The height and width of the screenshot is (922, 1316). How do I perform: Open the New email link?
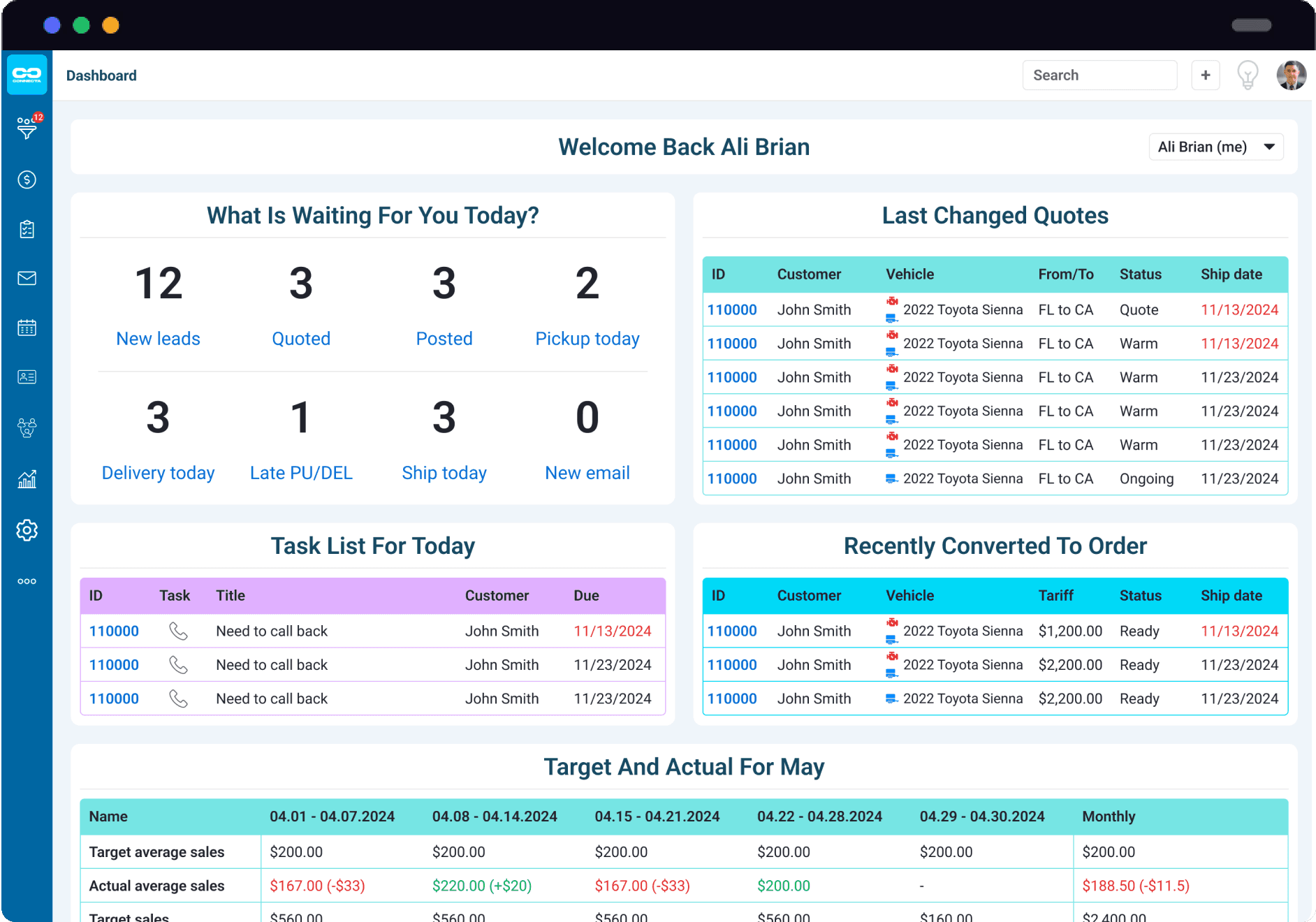(587, 473)
